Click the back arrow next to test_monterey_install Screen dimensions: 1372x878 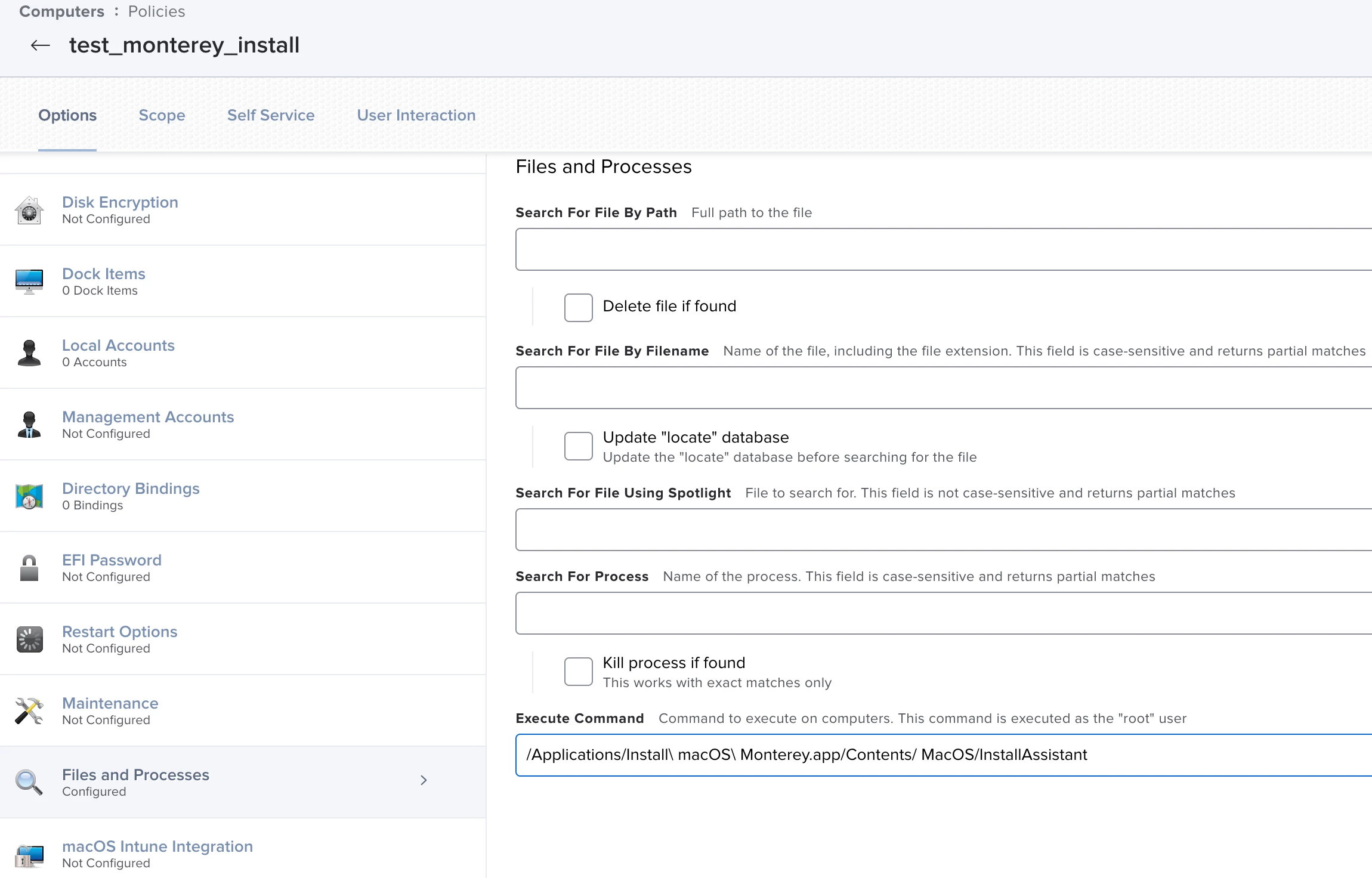coord(41,45)
